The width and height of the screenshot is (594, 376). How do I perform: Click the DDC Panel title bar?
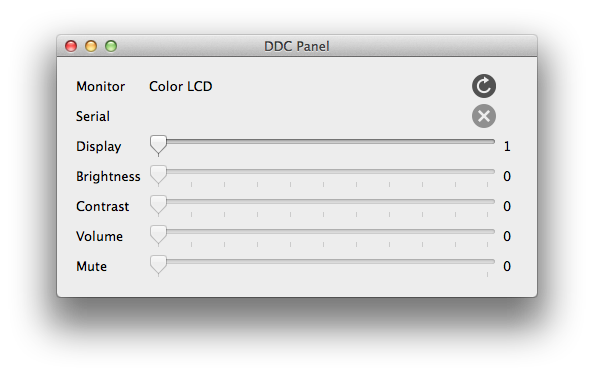tap(297, 46)
